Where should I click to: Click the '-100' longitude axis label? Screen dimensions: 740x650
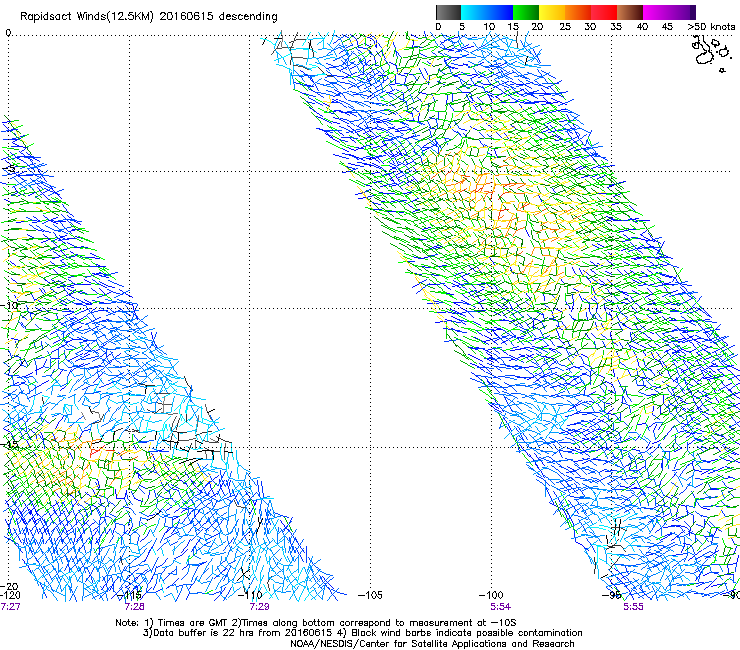click(491, 595)
